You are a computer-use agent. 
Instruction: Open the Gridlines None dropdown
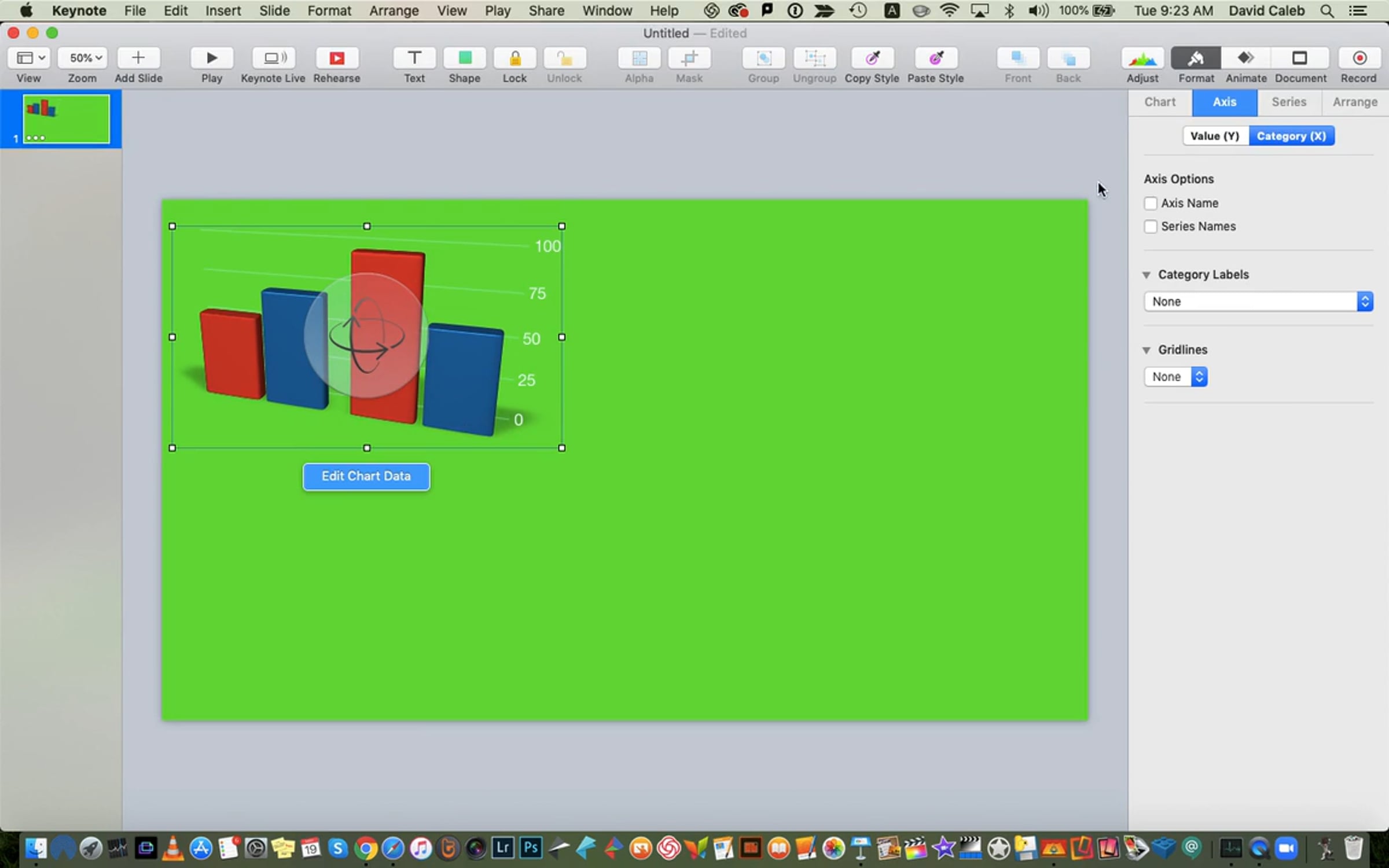click(1175, 377)
